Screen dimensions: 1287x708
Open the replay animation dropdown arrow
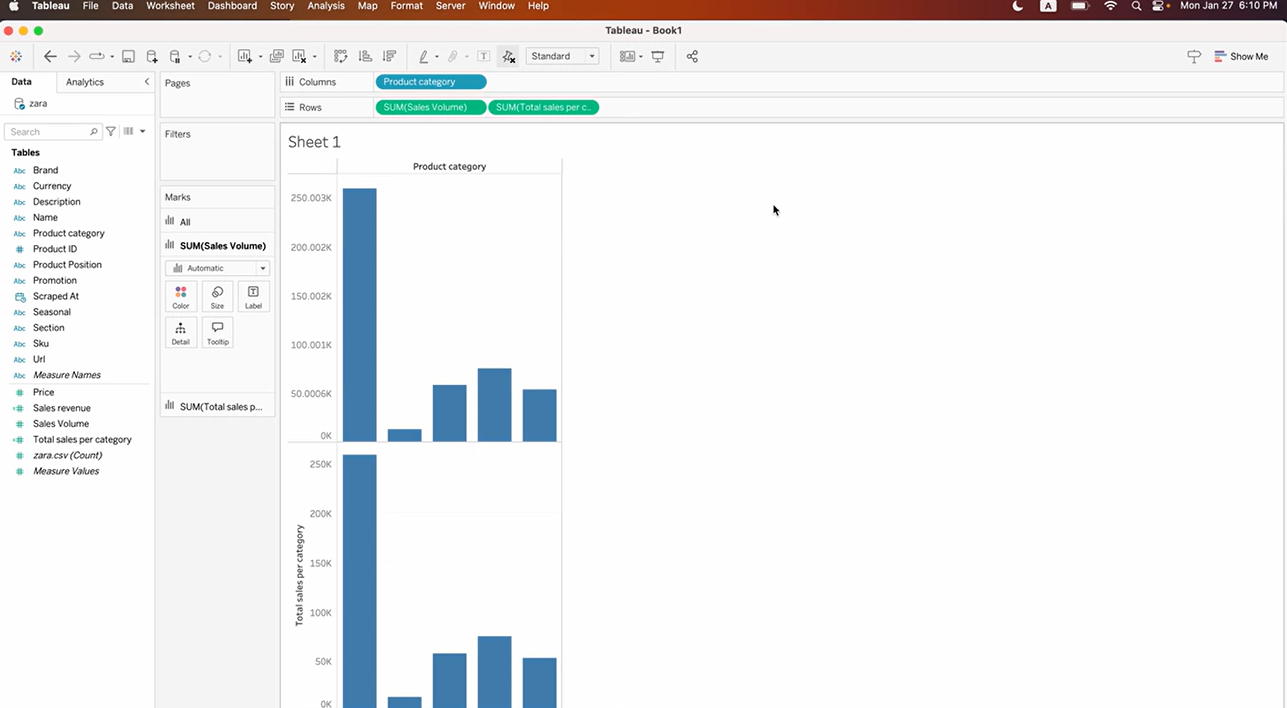point(112,57)
